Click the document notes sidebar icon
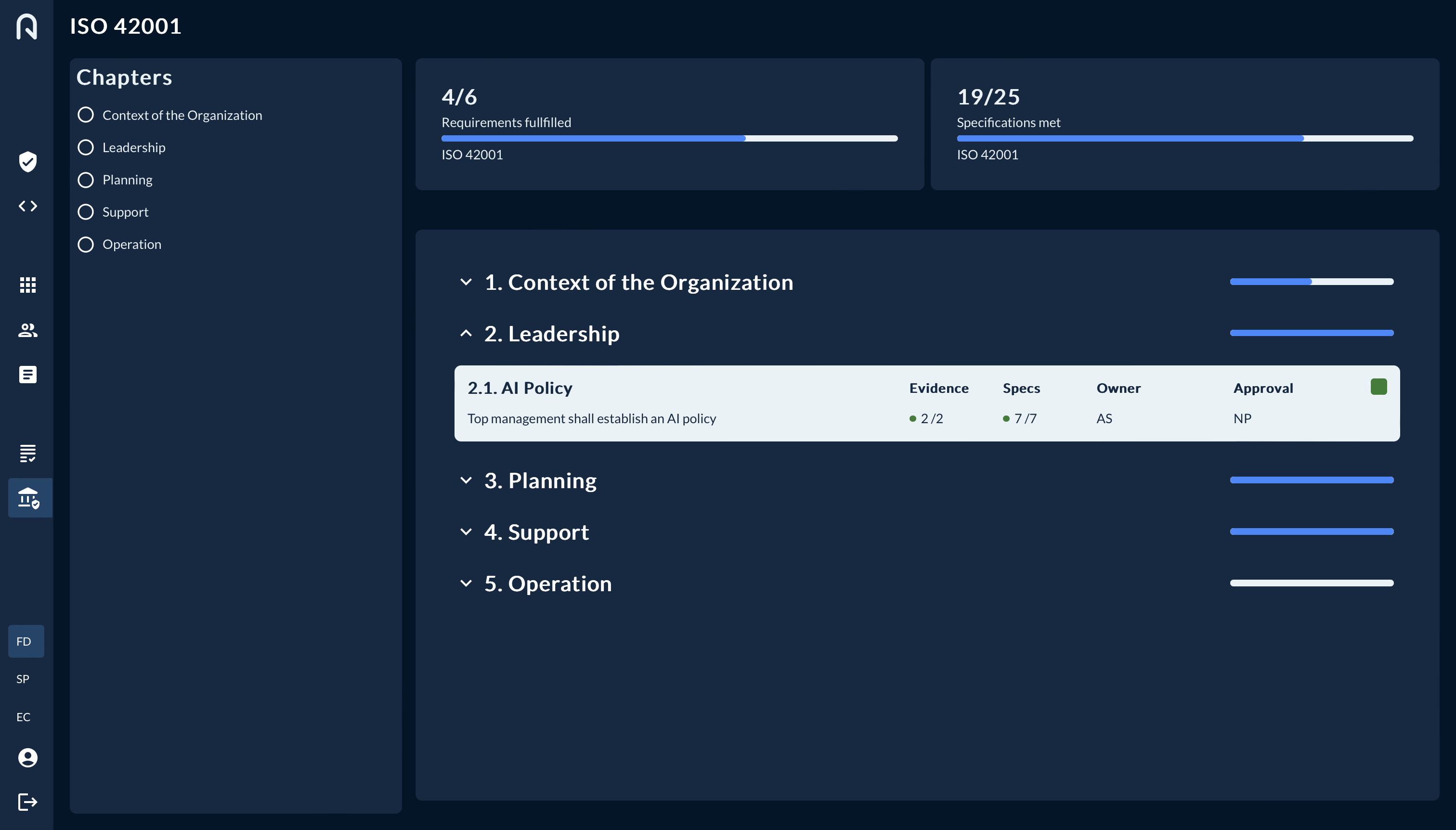Screen dimensions: 1456x830 [x=27, y=375]
